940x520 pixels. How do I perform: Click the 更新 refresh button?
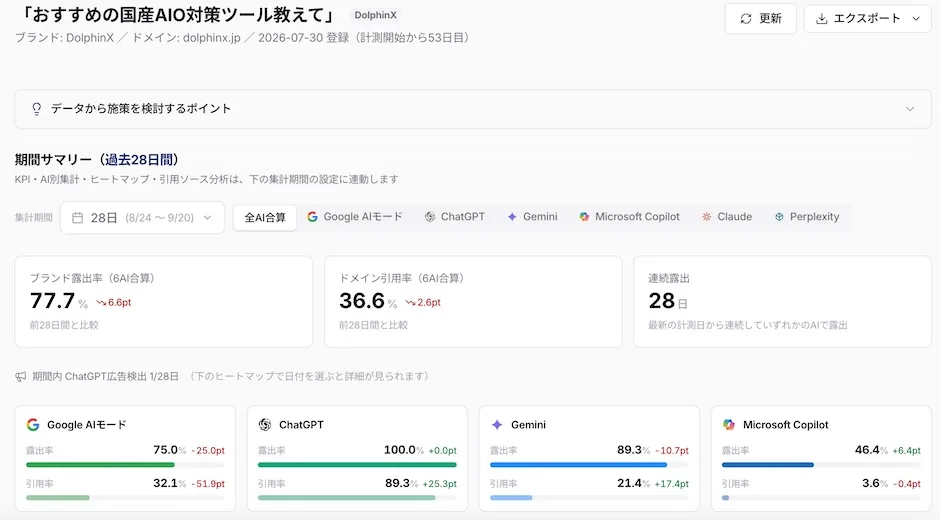point(760,19)
